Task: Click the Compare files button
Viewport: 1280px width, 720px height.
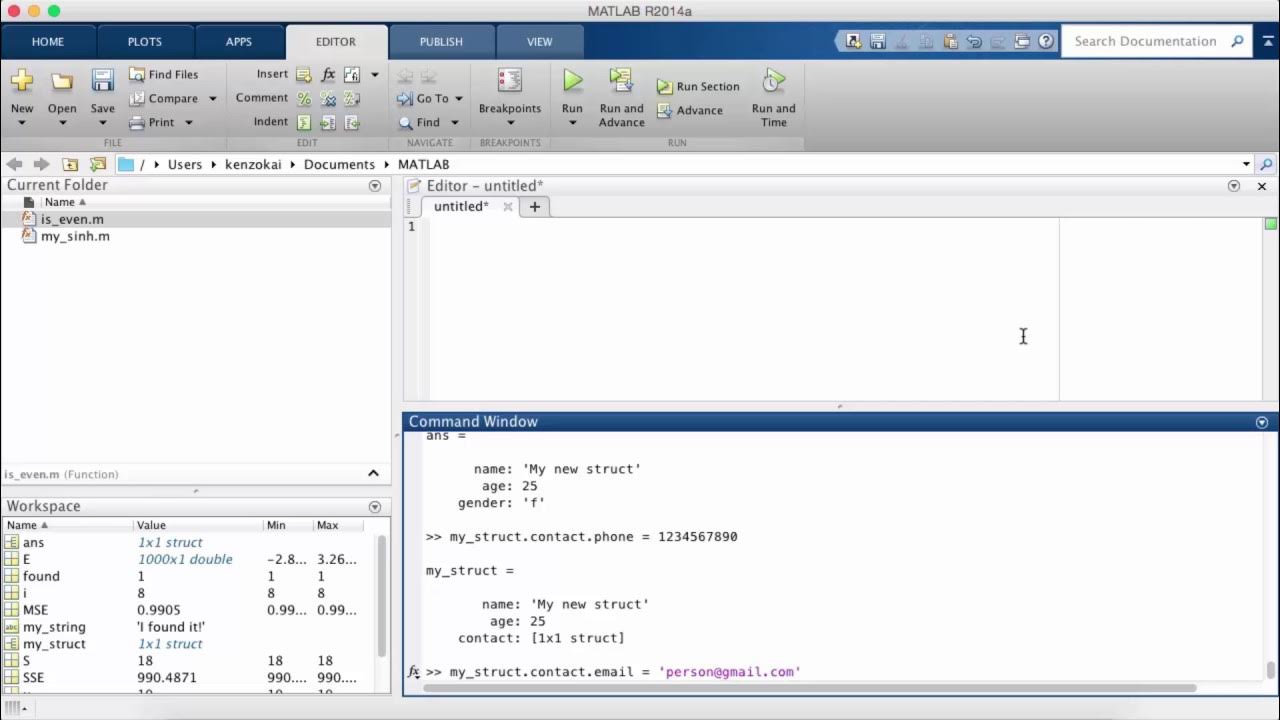Action: [164, 98]
